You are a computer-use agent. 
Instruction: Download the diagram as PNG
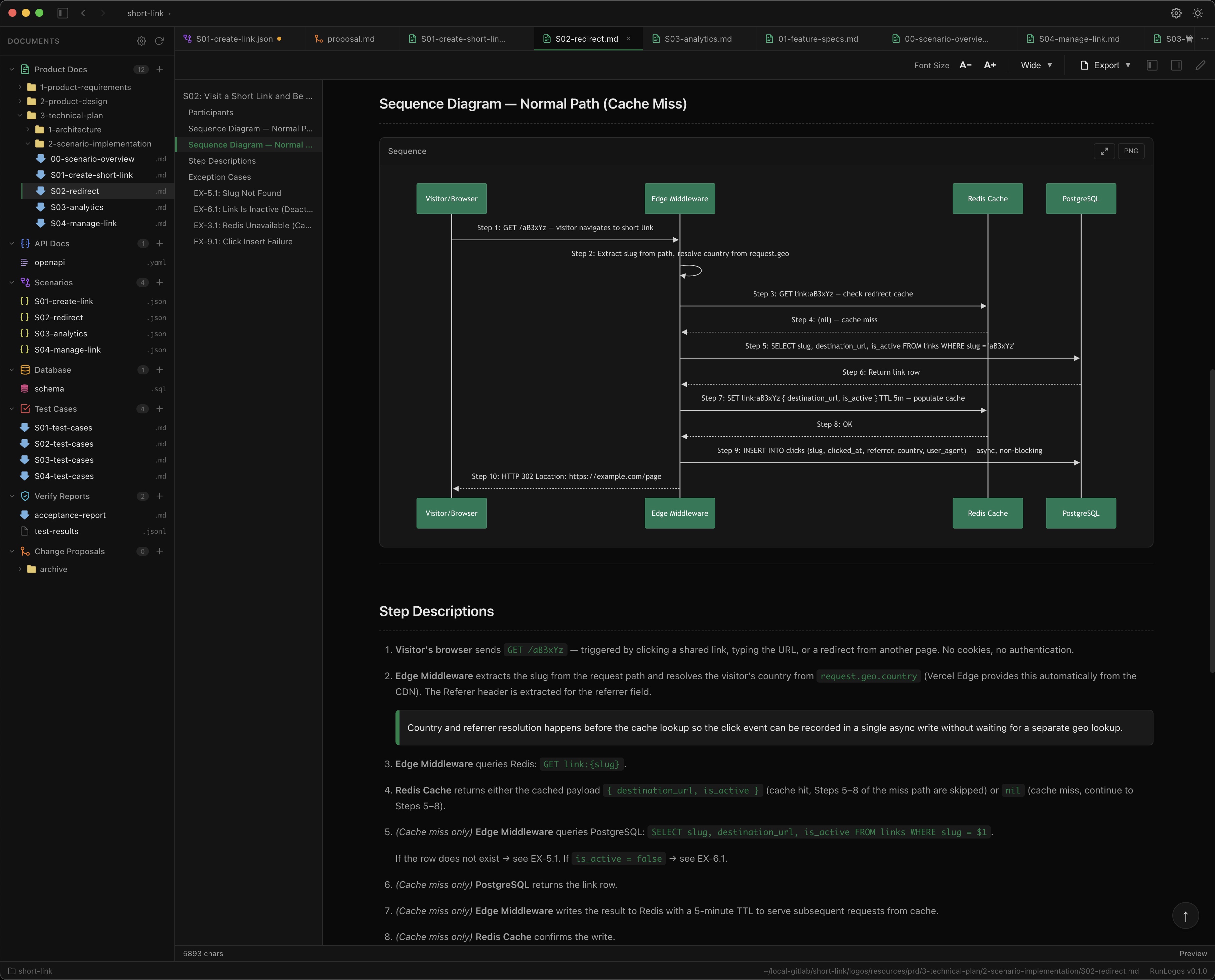click(1131, 151)
